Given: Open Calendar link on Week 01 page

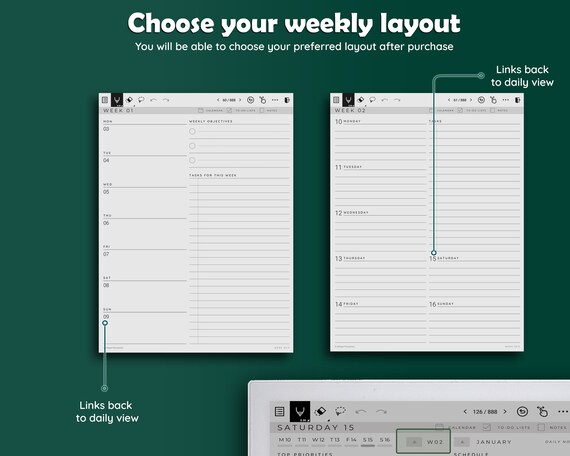Looking at the screenshot, I should 210,110.
